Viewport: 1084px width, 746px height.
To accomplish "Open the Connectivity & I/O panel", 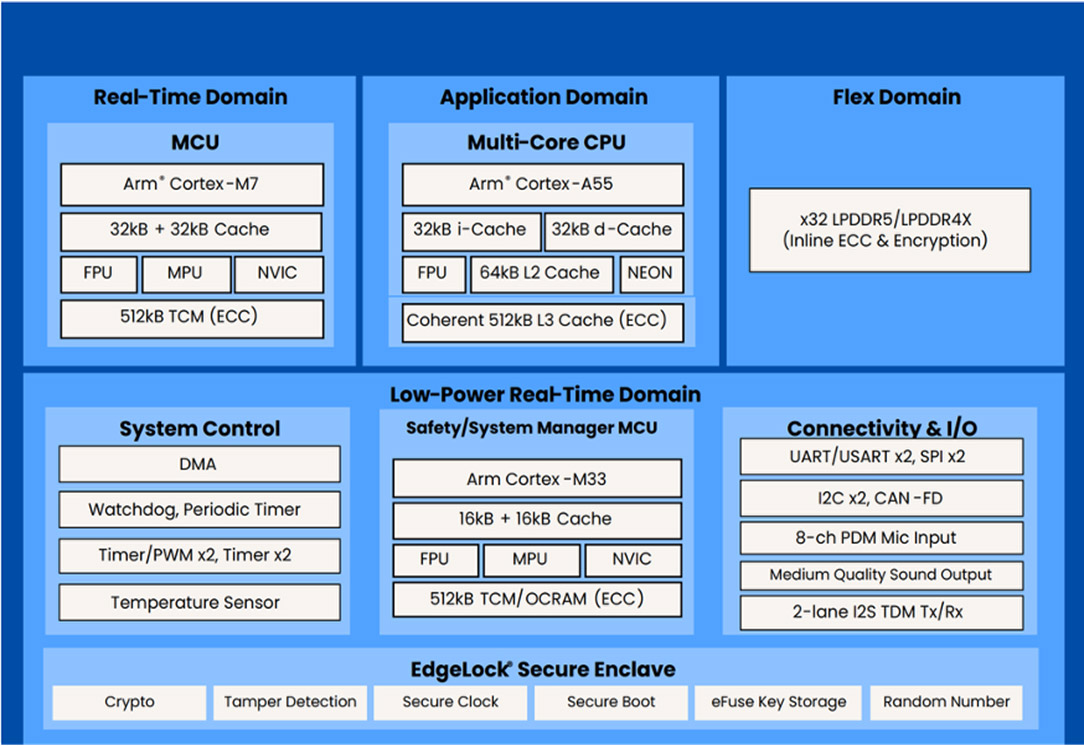I will tap(881, 428).
